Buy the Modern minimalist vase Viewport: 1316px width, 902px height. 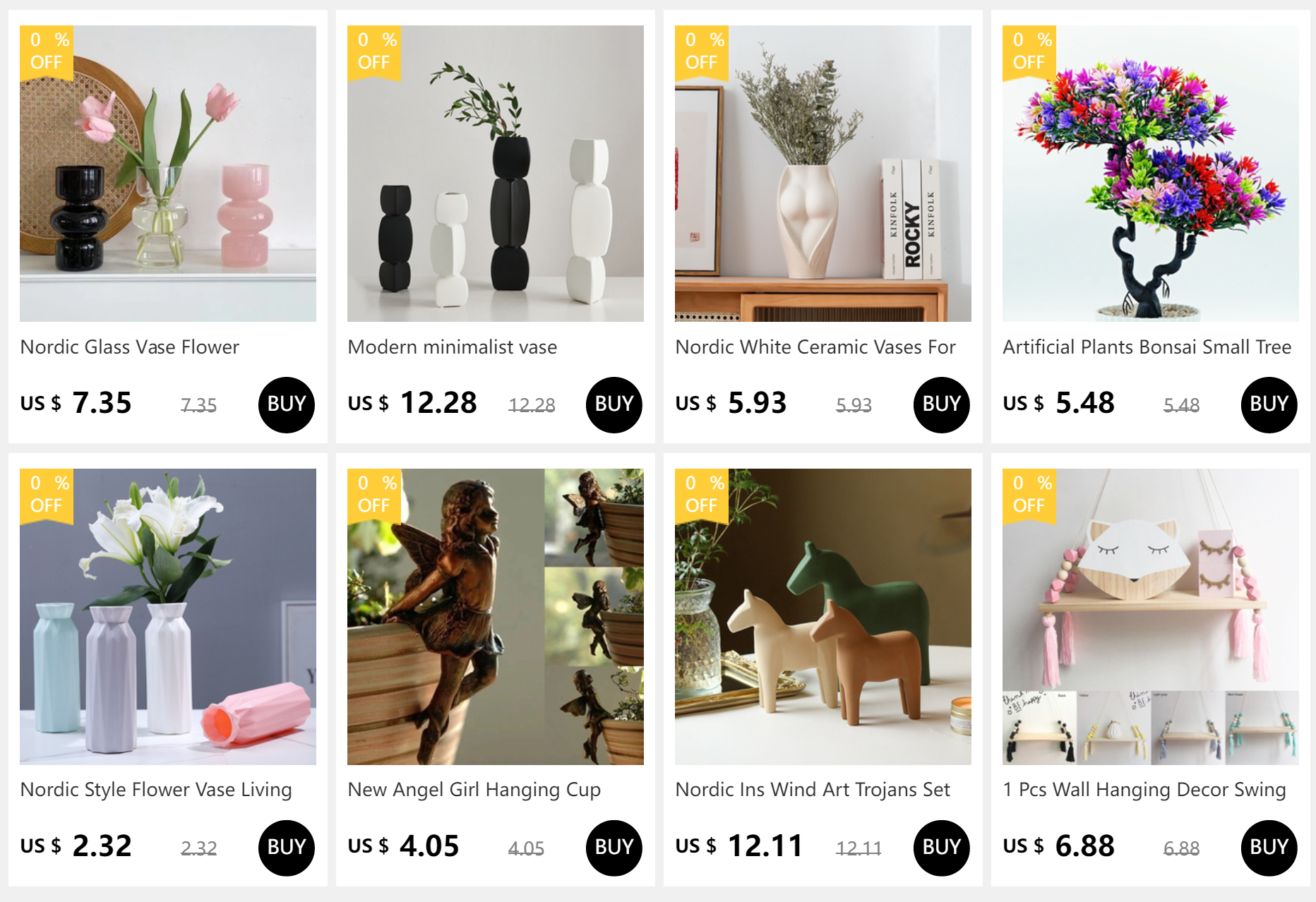pos(614,404)
